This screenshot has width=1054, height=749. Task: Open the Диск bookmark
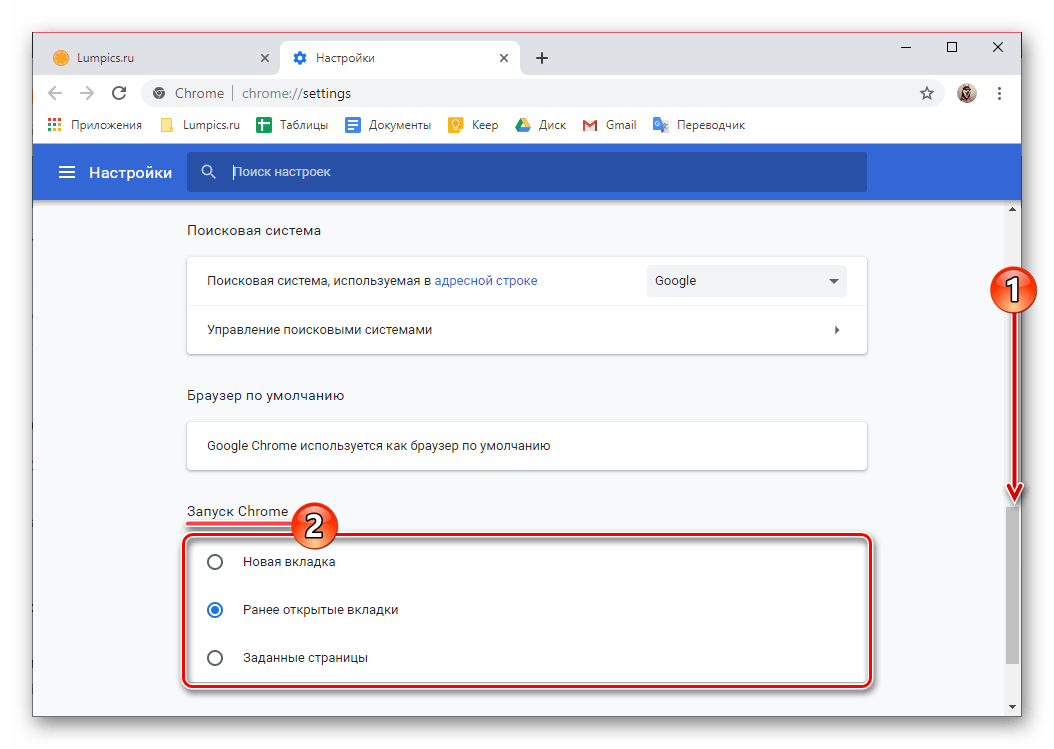tap(540, 125)
